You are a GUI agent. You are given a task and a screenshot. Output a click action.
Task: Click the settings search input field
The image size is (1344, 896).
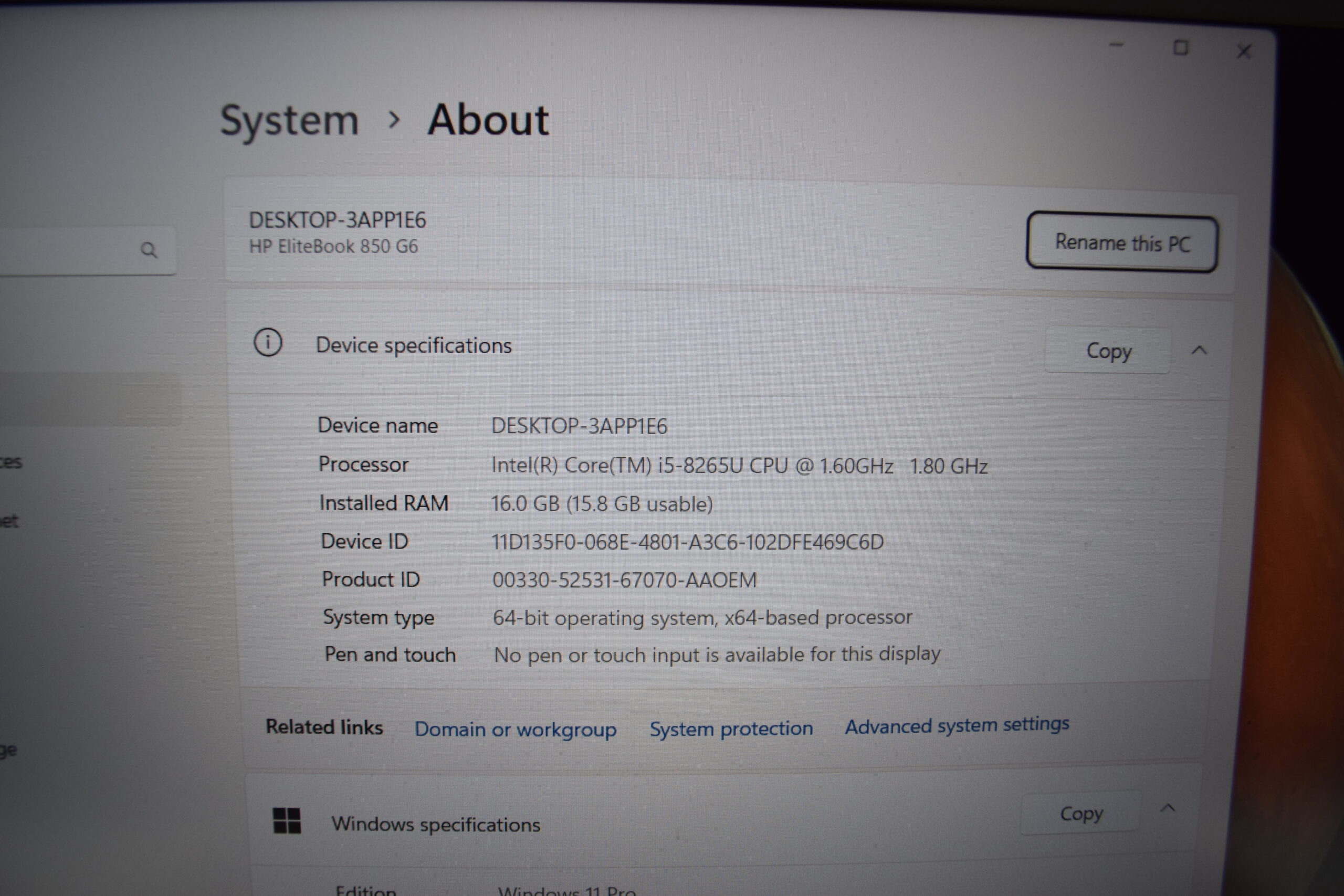(x=86, y=250)
